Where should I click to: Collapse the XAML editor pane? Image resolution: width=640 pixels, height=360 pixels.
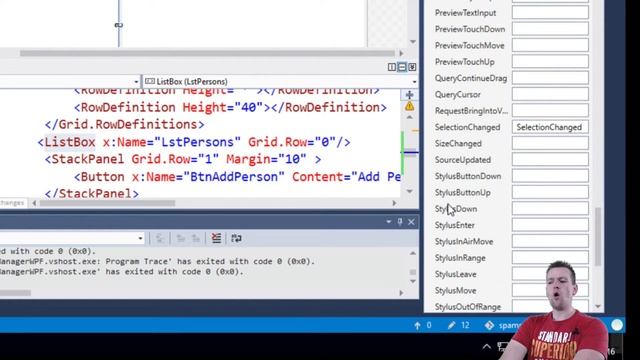coord(412,67)
